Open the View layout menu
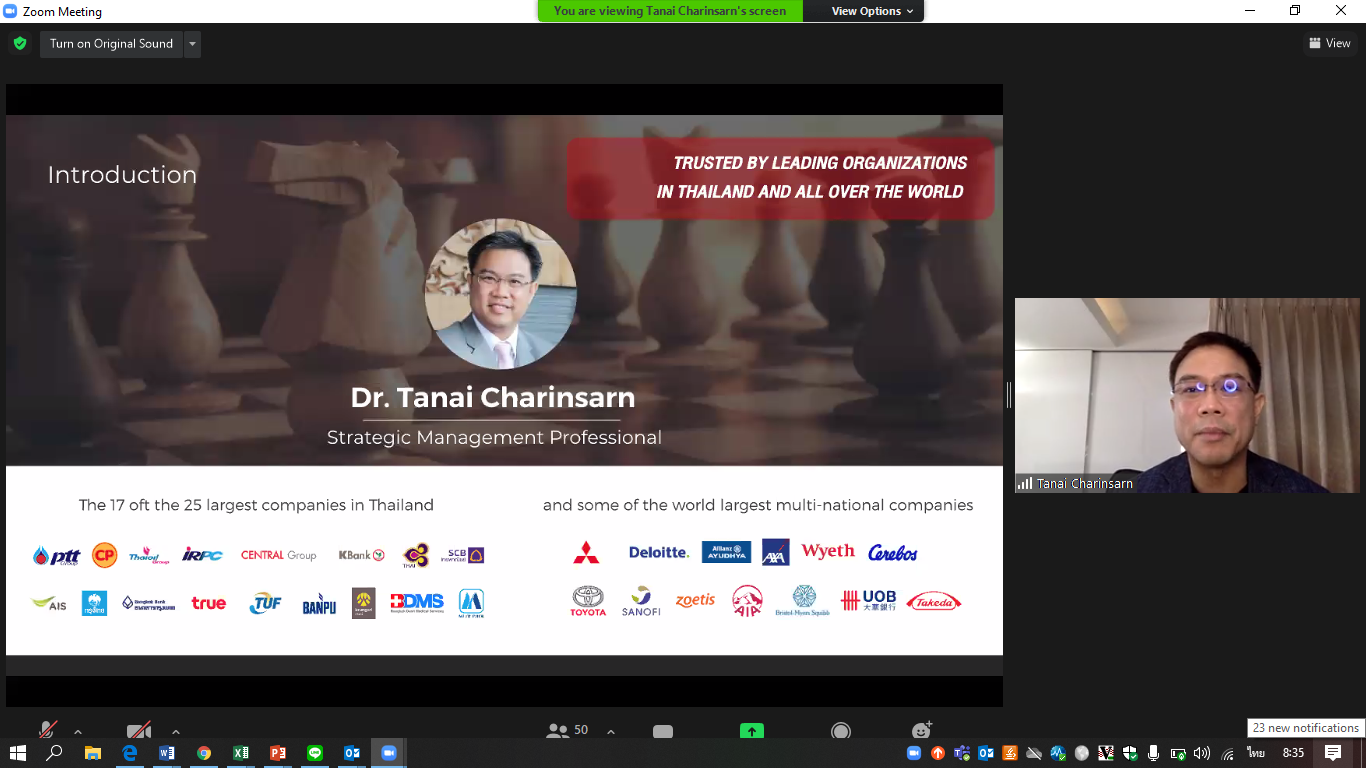 pos(1329,43)
